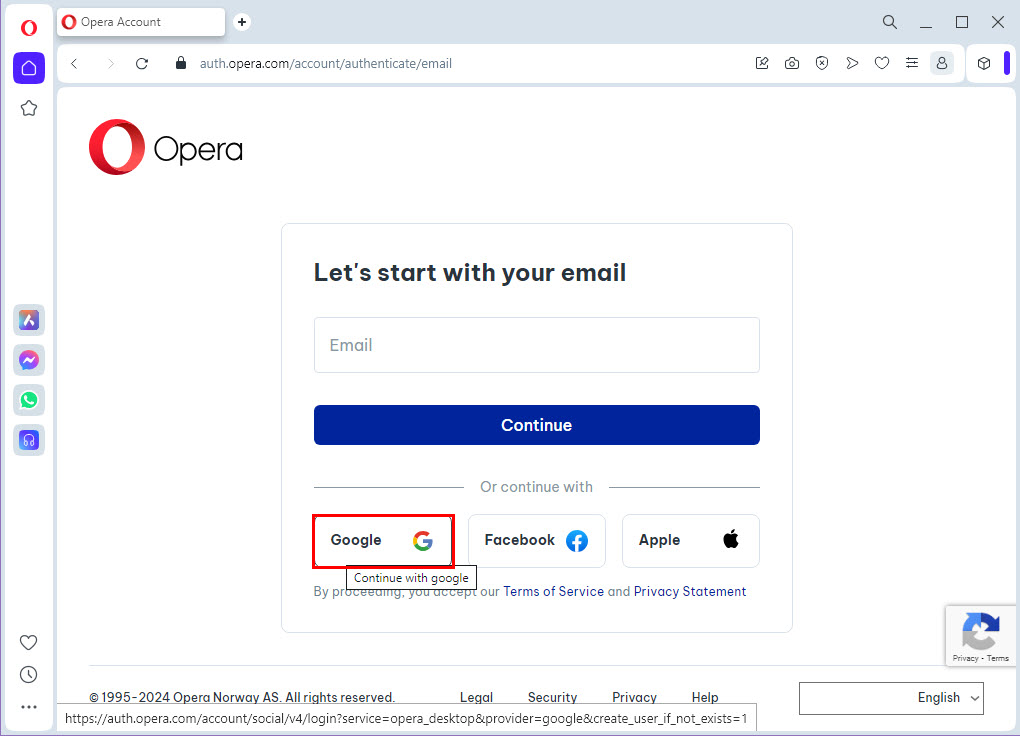This screenshot has height=736, width=1020.
Task: Open sidebar setup three-dots menu
Action: [x=29, y=707]
